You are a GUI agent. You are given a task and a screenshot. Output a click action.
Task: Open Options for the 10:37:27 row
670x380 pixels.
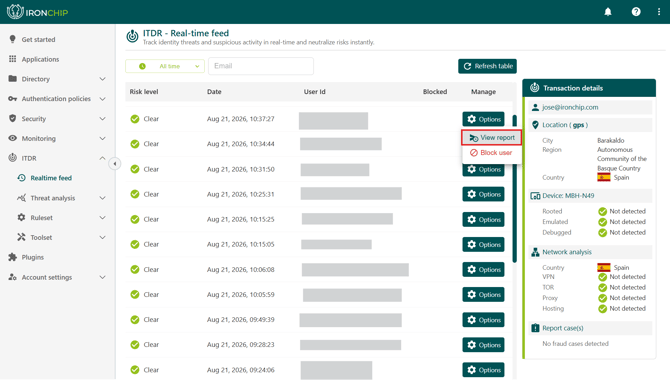coord(483,119)
